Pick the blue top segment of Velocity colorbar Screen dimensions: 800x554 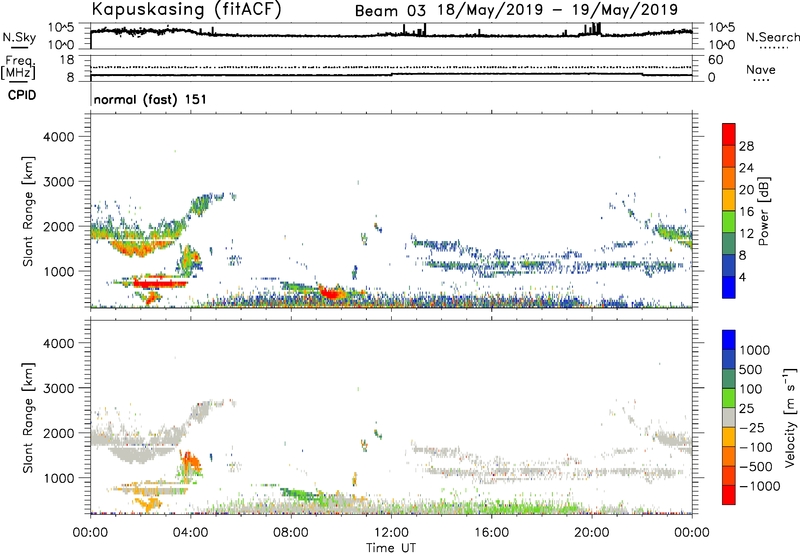(x=729, y=340)
